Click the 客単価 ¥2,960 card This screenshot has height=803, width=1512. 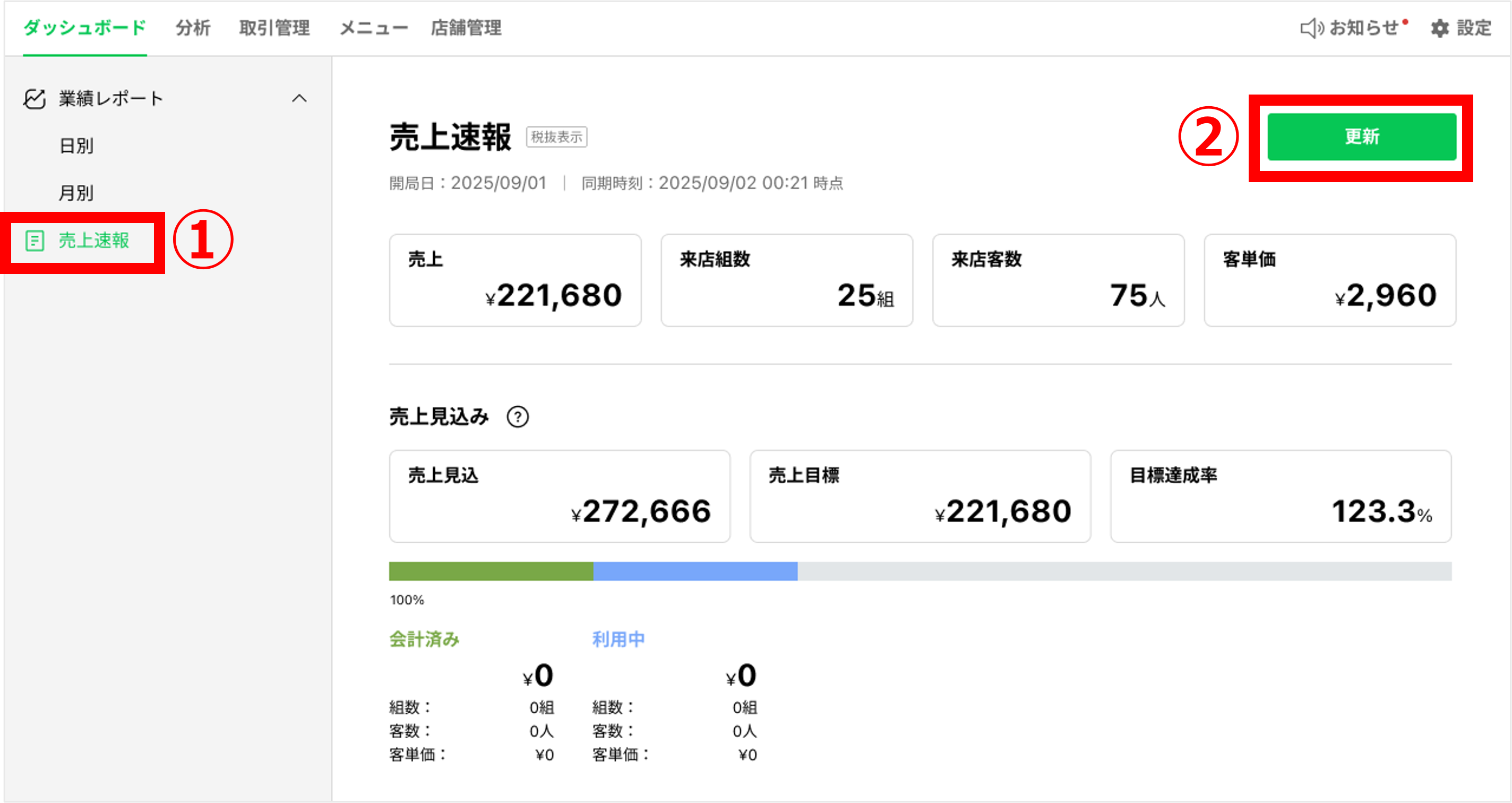coord(1330,280)
